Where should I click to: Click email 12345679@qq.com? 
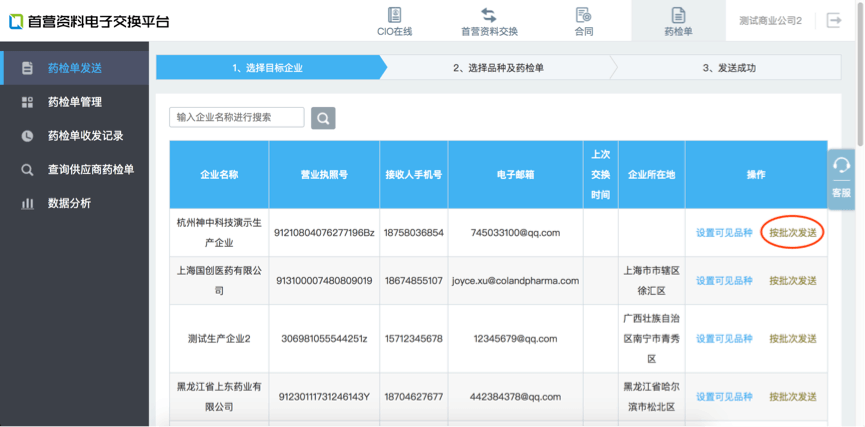516,339
